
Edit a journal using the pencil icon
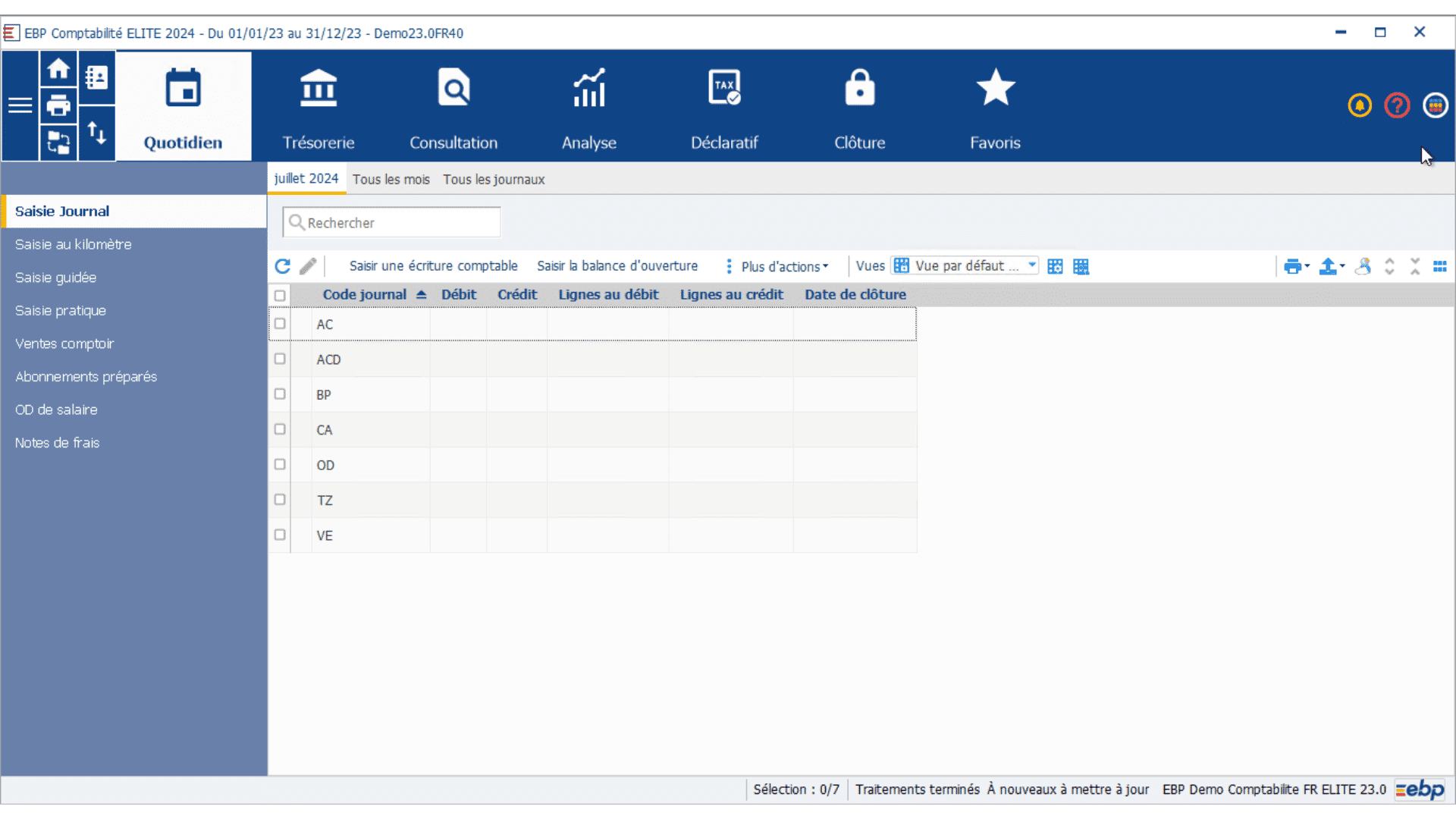point(308,266)
